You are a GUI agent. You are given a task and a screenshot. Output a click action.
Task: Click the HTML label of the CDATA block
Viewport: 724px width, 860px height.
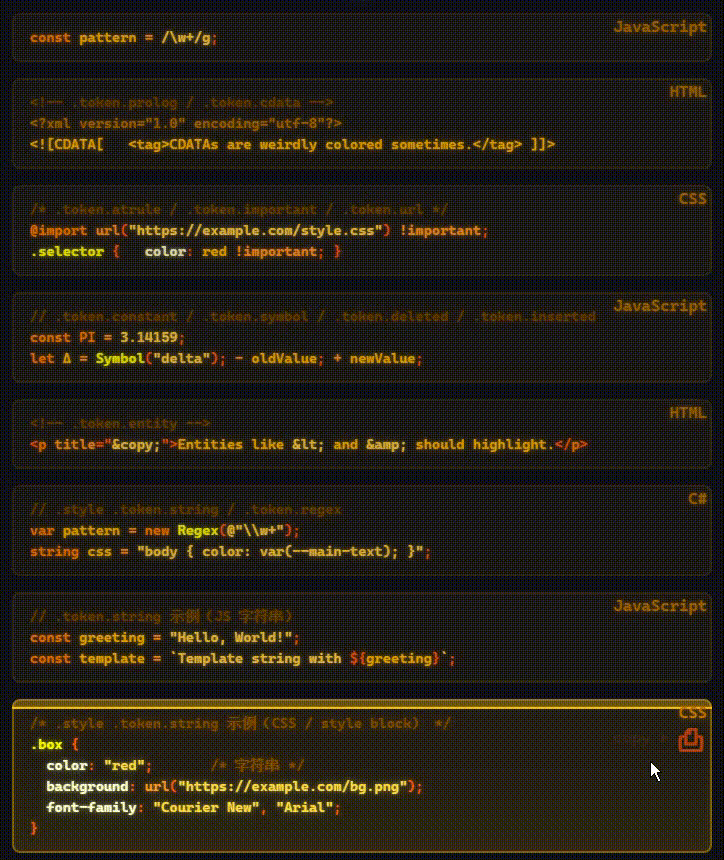(688, 92)
